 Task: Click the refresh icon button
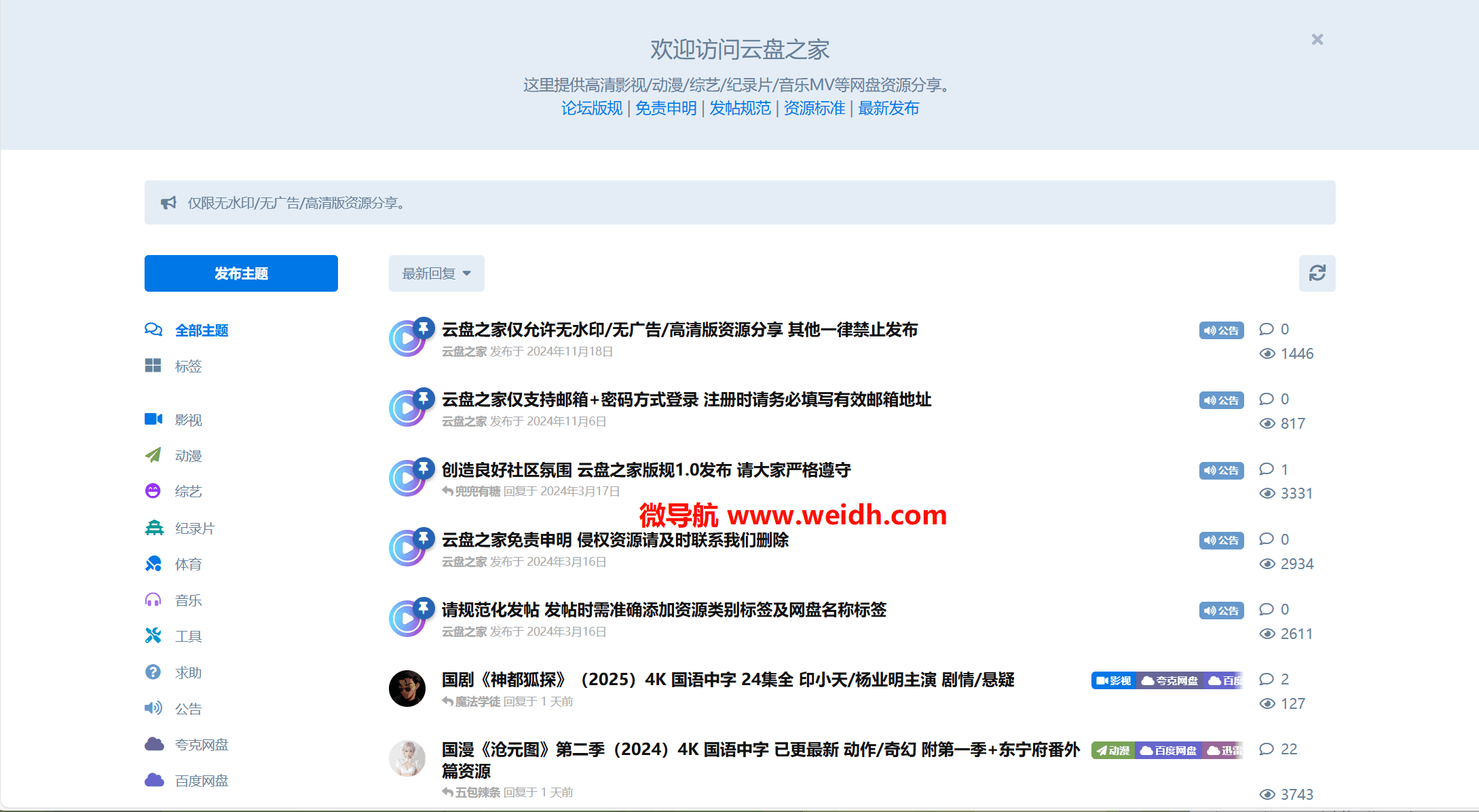(x=1317, y=273)
